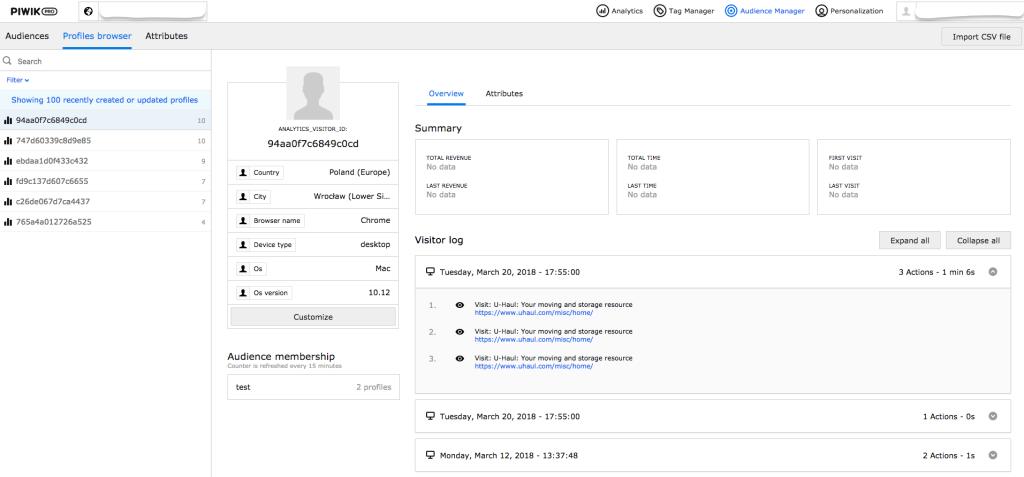Click the Tag Manager module icon
Screen dimensions: 1024x477
click(660, 11)
